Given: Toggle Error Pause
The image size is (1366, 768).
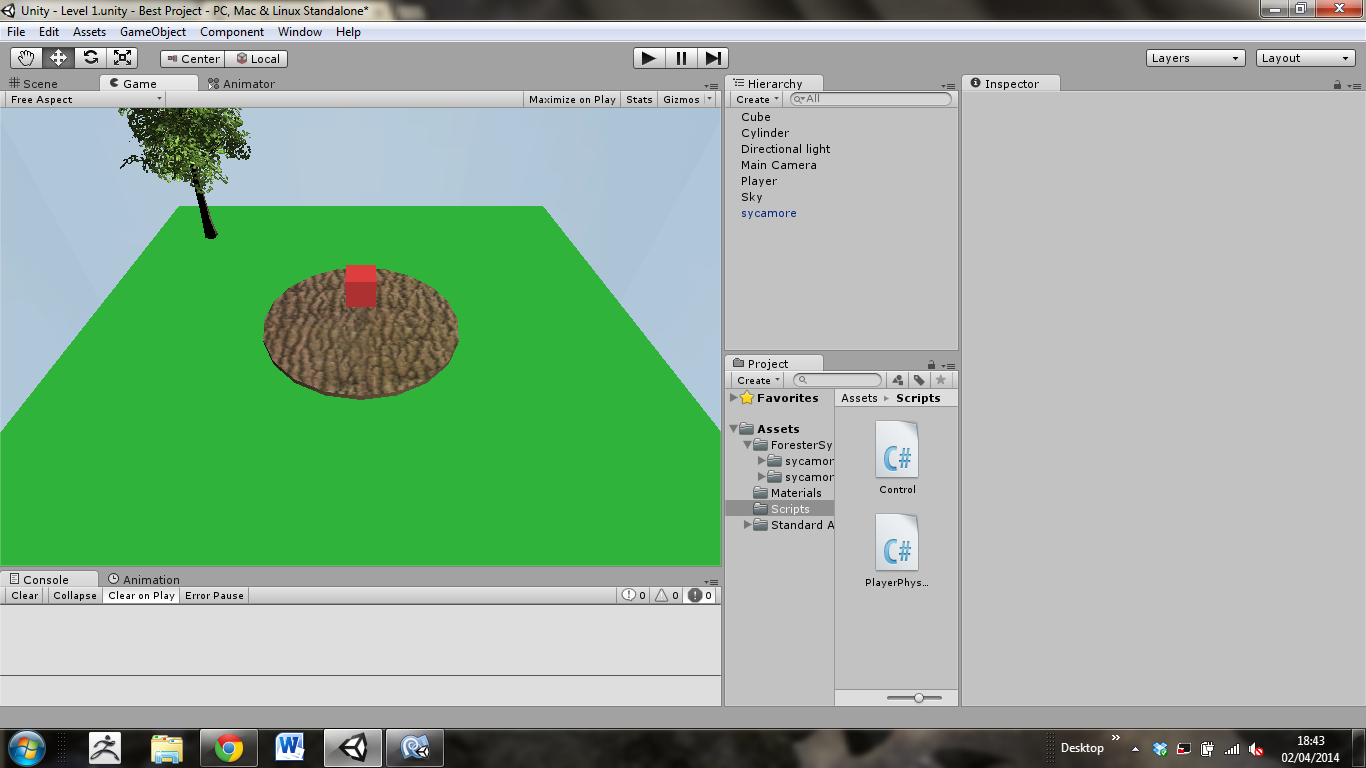Looking at the screenshot, I should click(x=214, y=595).
